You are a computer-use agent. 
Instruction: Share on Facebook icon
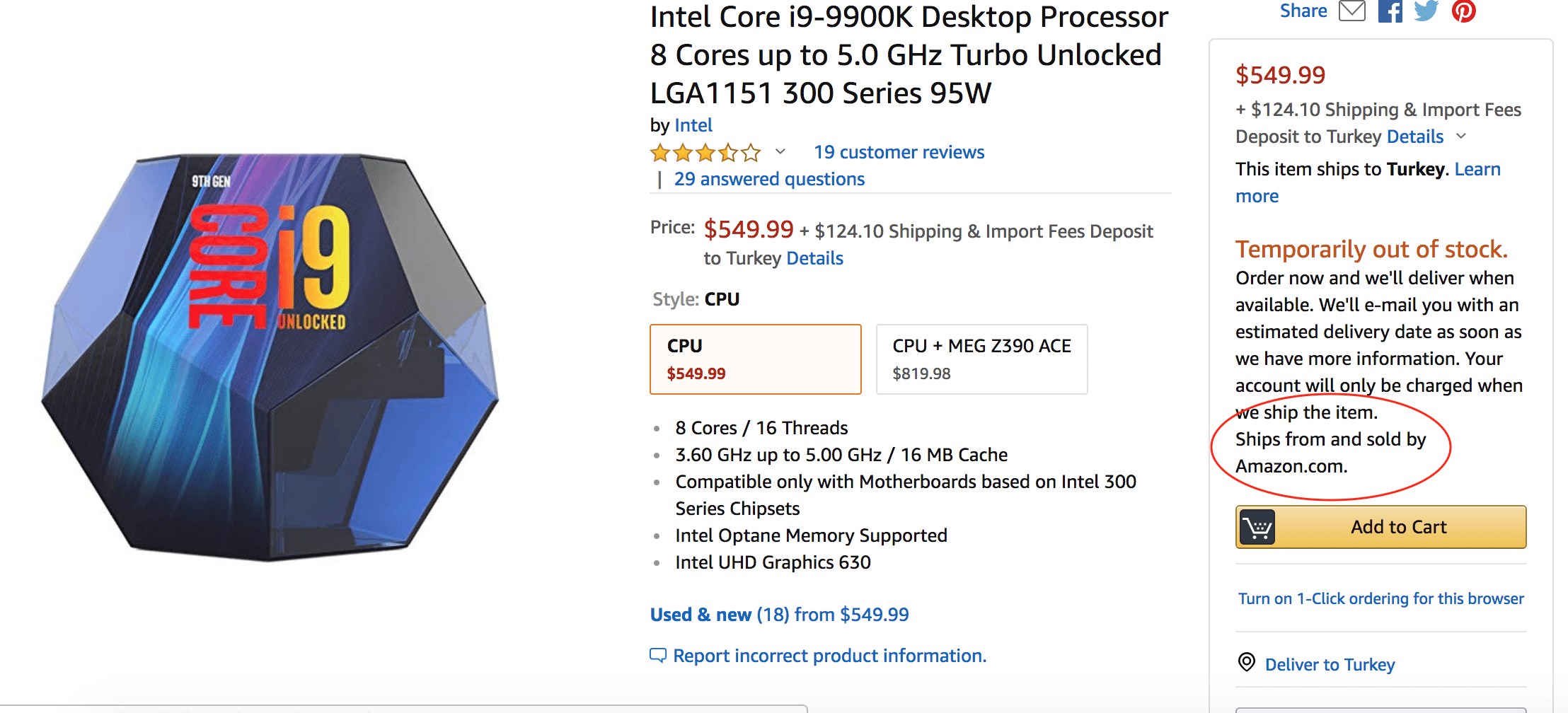[x=1390, y=11]
